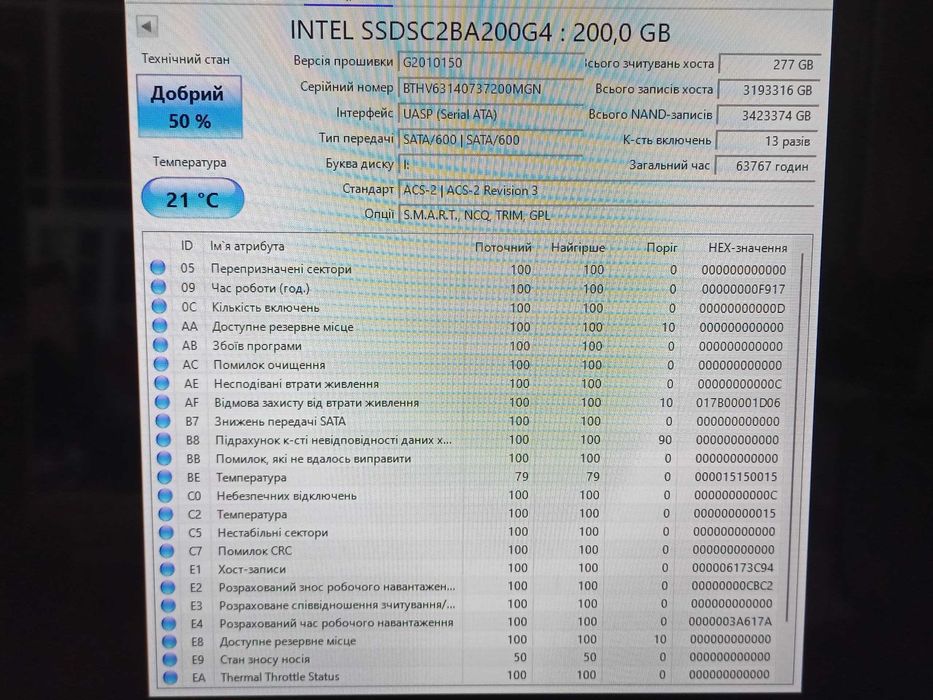
Task: Click the status circle for attribute 0C
Action: click(159, 306)
